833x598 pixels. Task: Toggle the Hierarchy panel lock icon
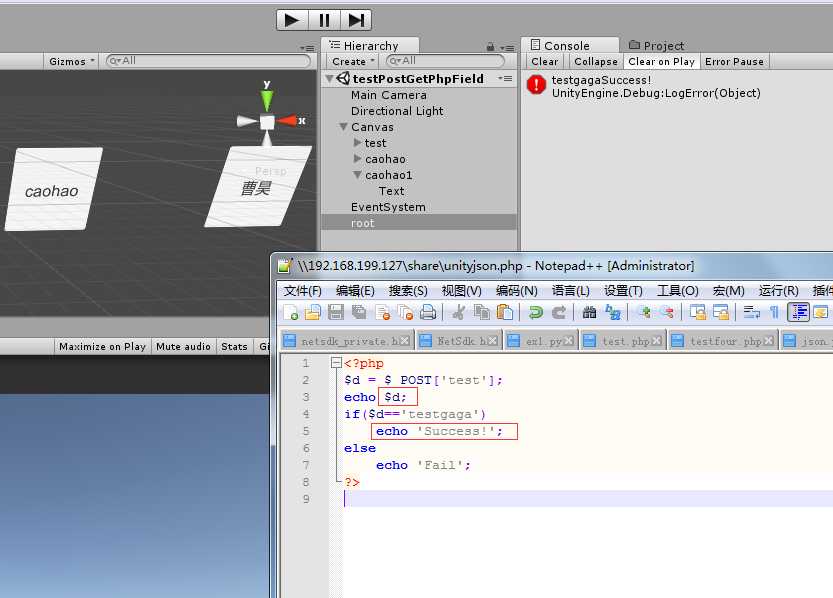[490, 47]
